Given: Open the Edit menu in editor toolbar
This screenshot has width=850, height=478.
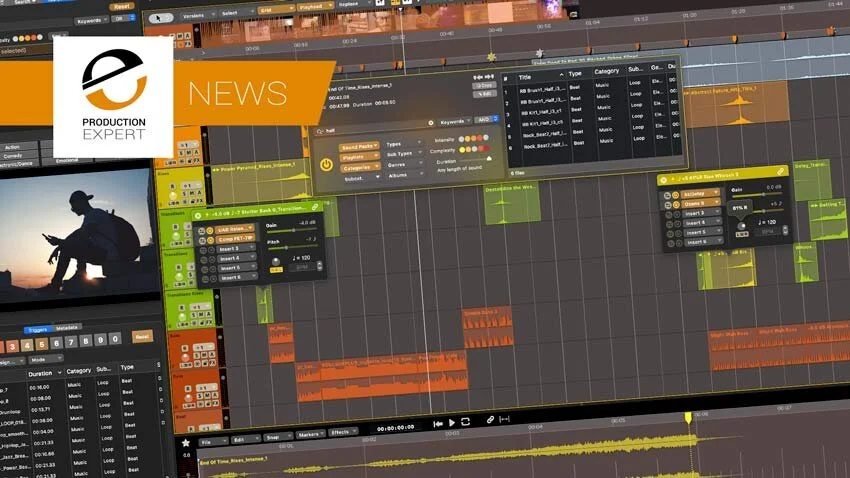Looking at the screenshot, I should point(245,440).
